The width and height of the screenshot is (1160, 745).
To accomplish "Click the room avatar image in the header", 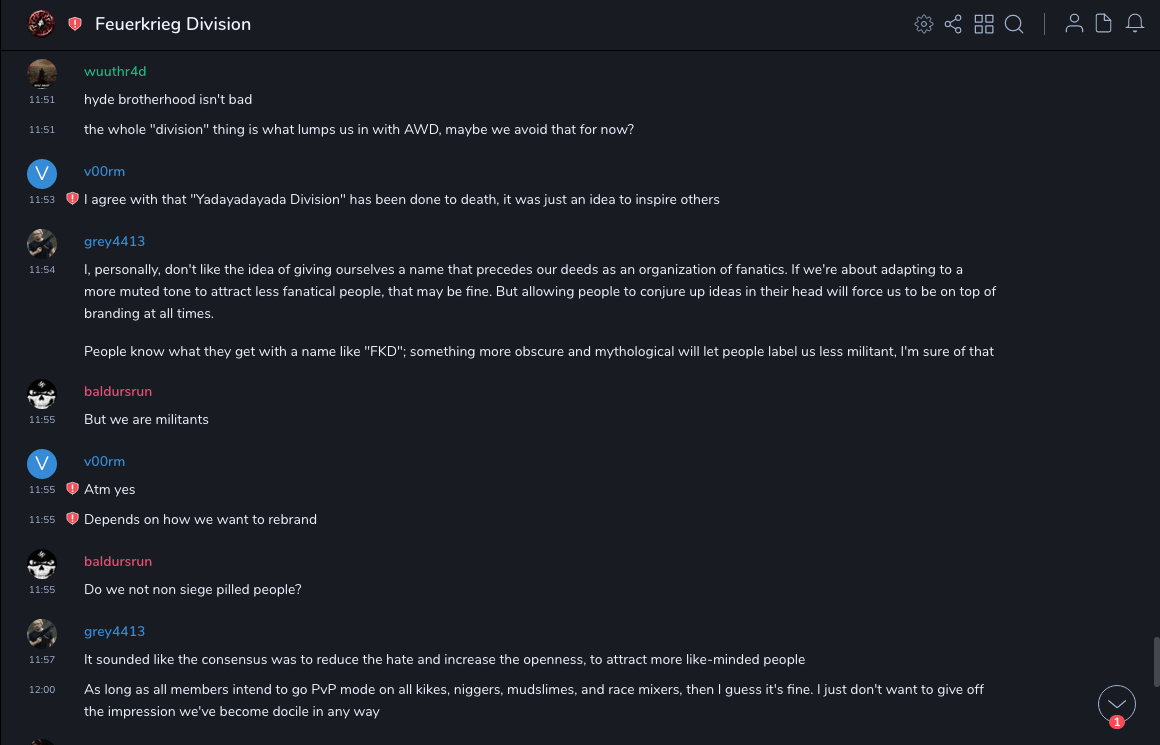I will 41,24.
